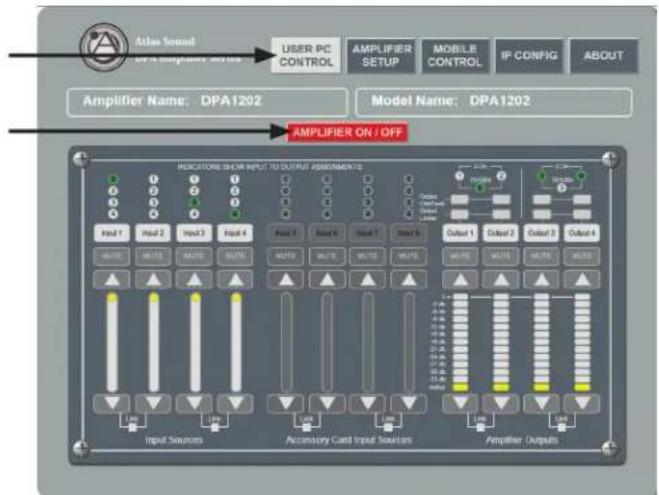This screenshot has width=659, height=495.
Task: Mute Input 1
Action: [112, 256]
